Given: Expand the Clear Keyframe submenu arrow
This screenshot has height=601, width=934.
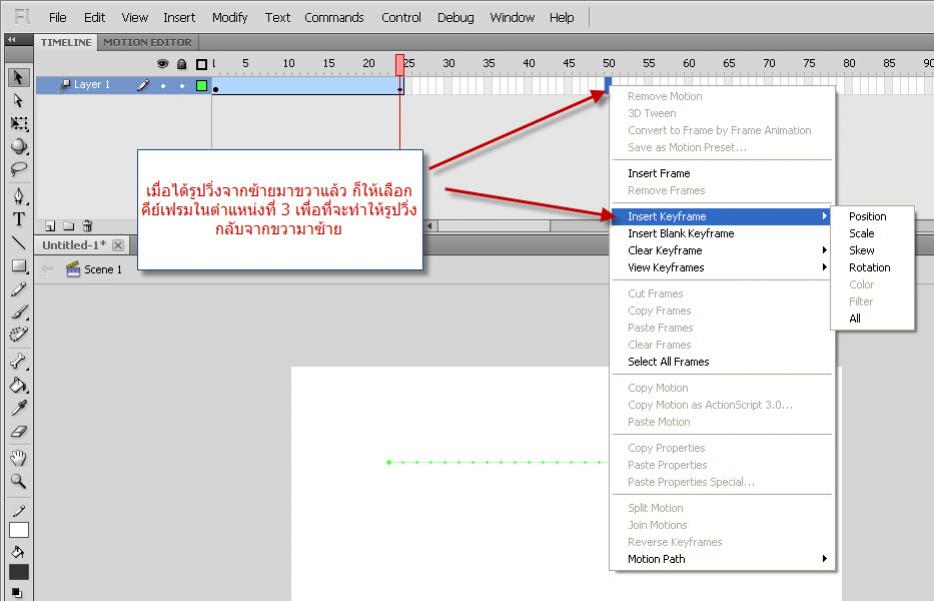Looking at the screenshot, I should click(x=824, y=250).
